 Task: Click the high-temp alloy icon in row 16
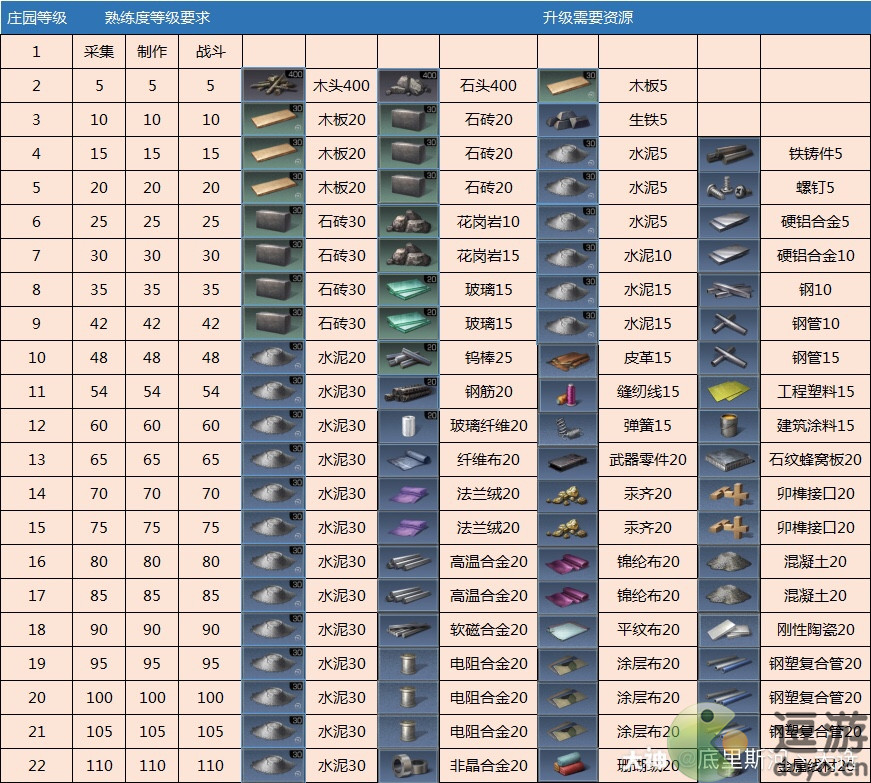pos(408,561)
